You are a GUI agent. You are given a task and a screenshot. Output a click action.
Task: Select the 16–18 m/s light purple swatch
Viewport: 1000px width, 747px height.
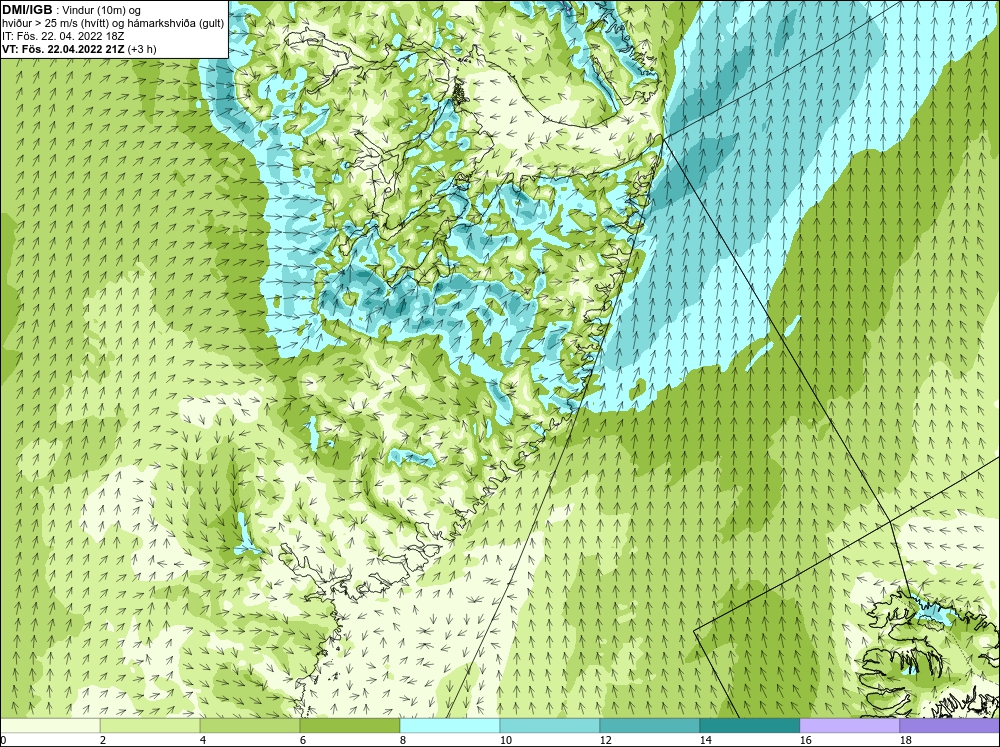(849, 725)
